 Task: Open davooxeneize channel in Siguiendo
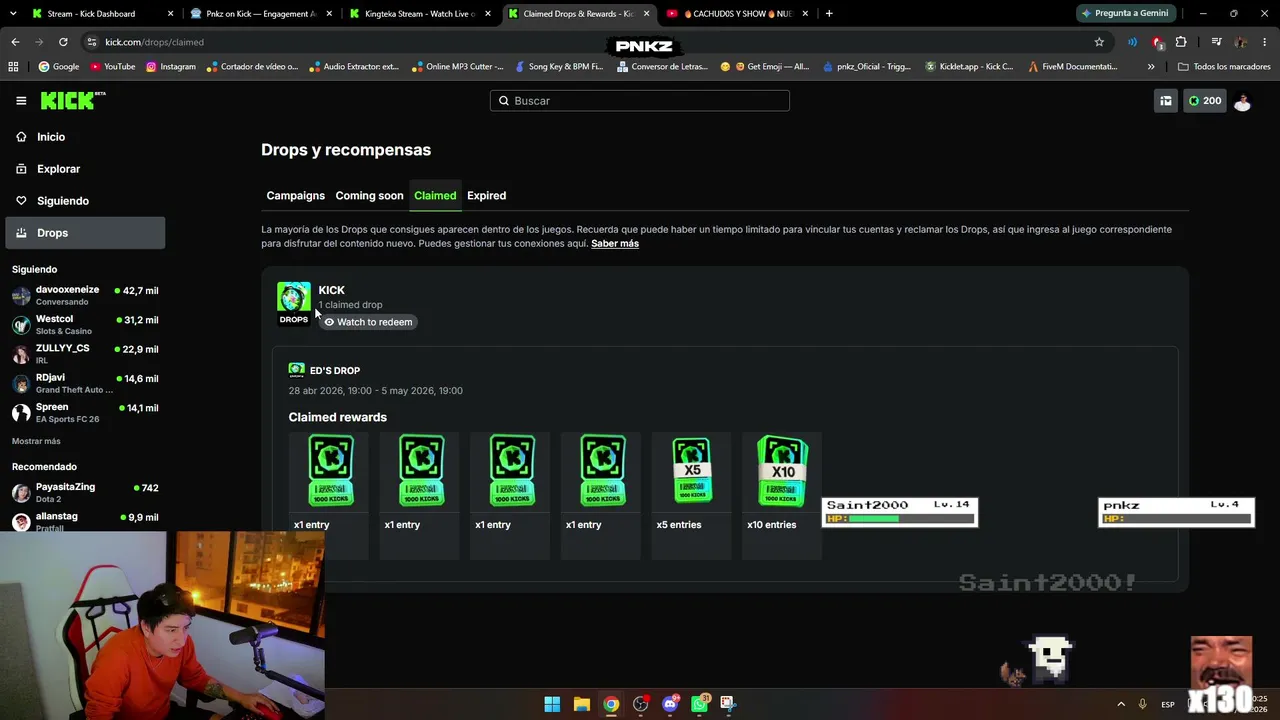(x=85, y=296)
